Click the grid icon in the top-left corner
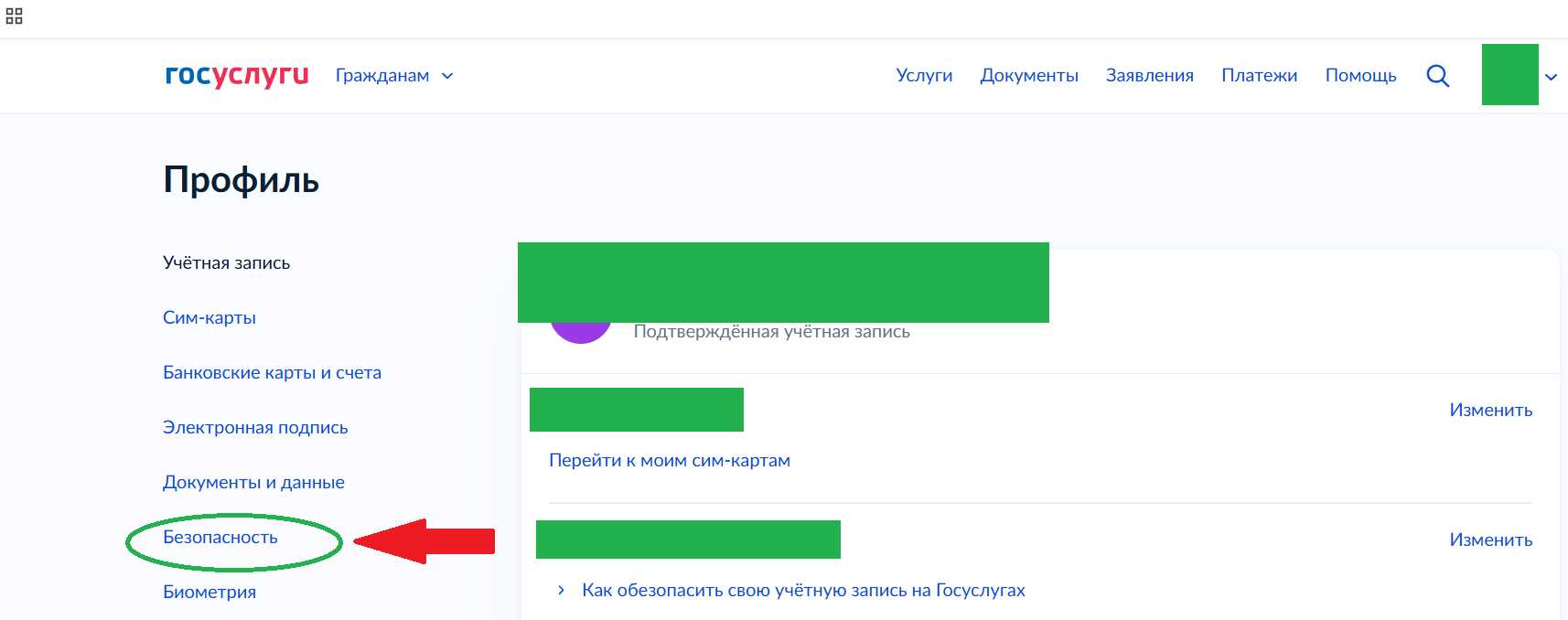1568x620 pixels. click(14, 16)
